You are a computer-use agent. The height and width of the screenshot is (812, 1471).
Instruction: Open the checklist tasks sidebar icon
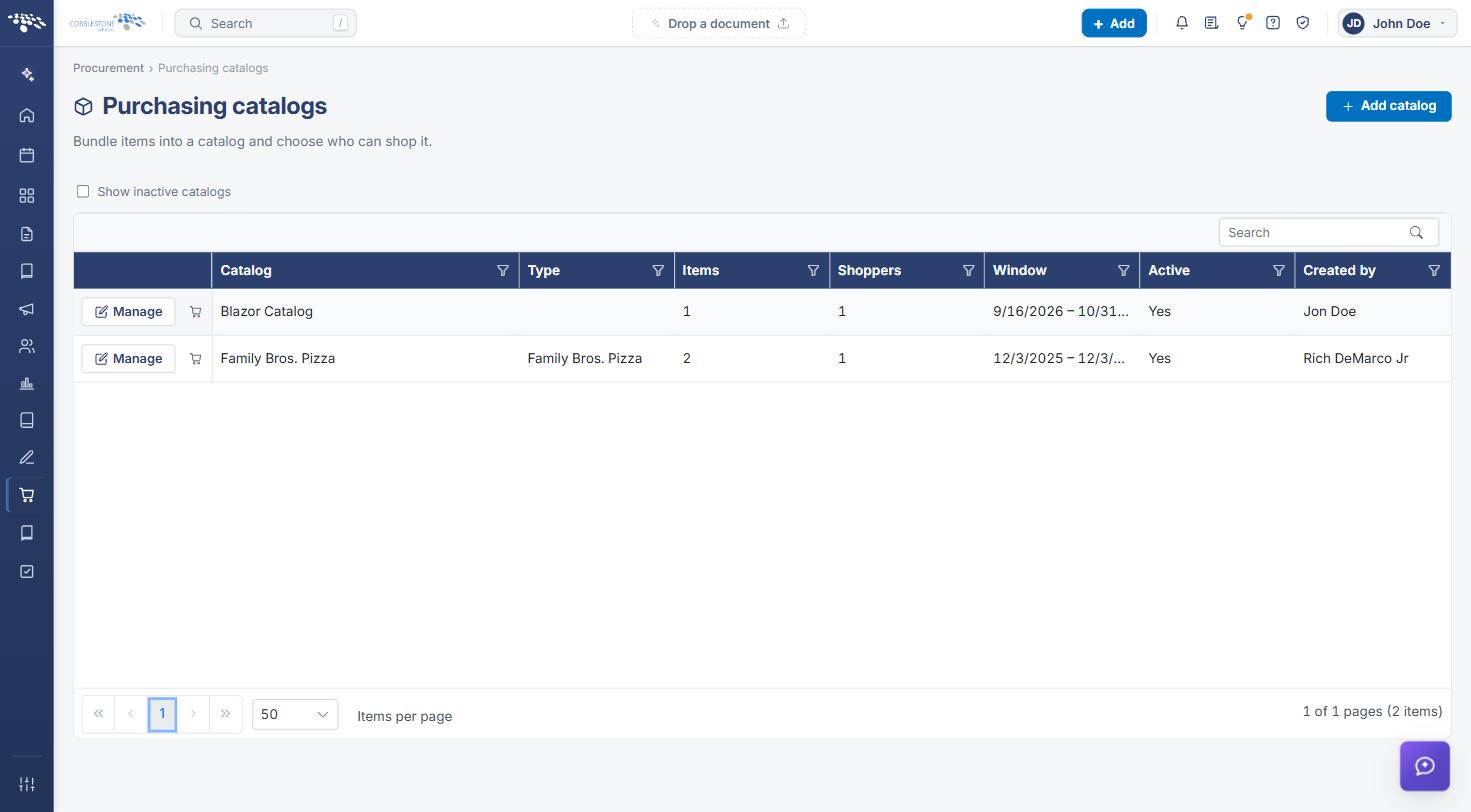[x=27, y=571]
